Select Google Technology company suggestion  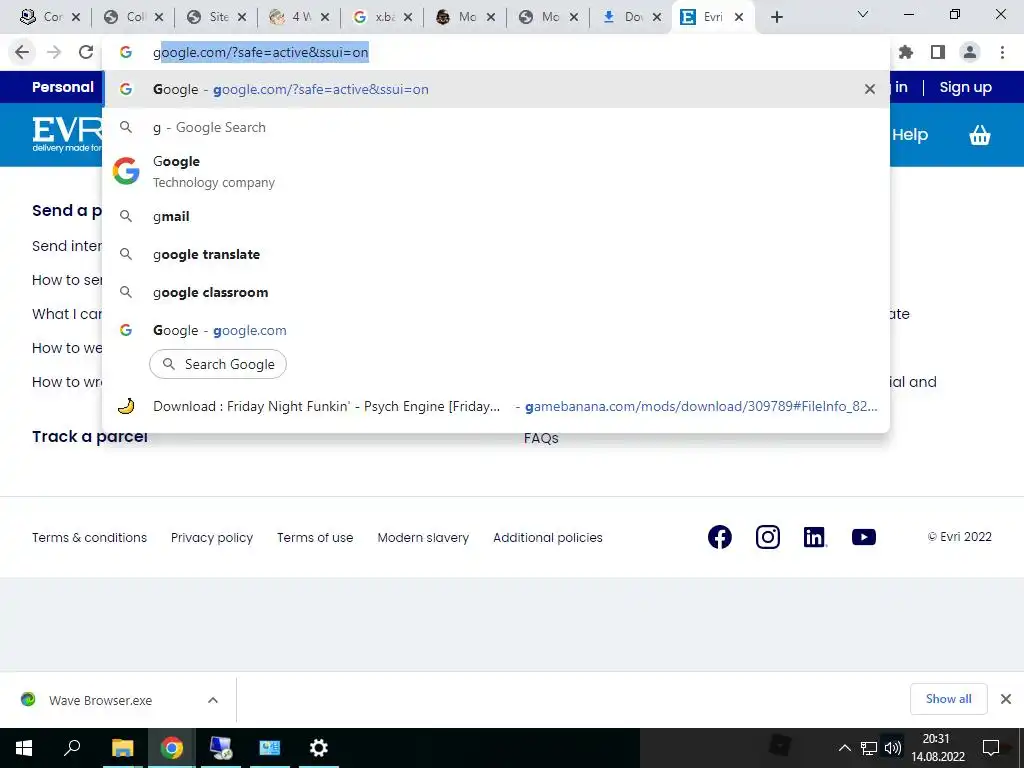[x=496, y=171]
